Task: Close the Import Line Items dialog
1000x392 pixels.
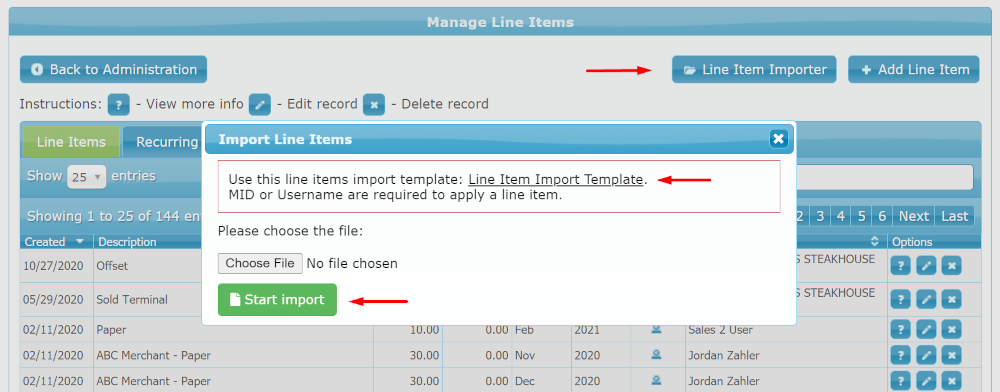Action: tap(777, 138)
